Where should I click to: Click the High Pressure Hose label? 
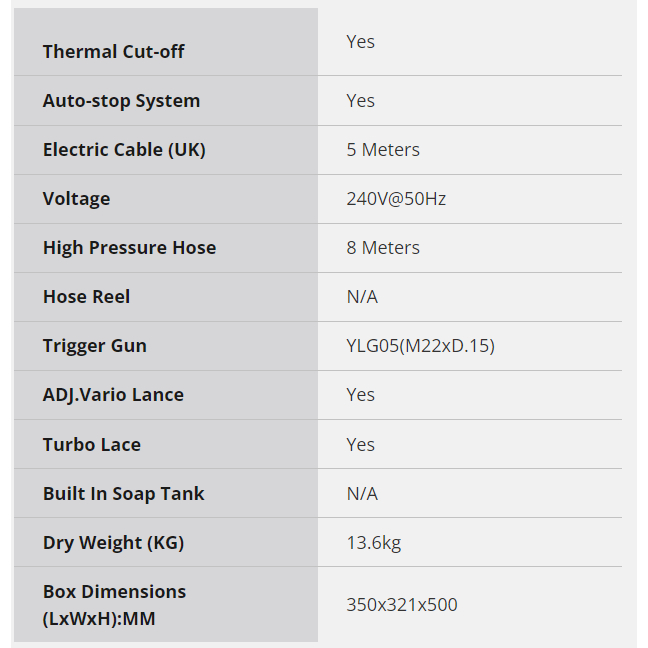(x=129, y=247)
